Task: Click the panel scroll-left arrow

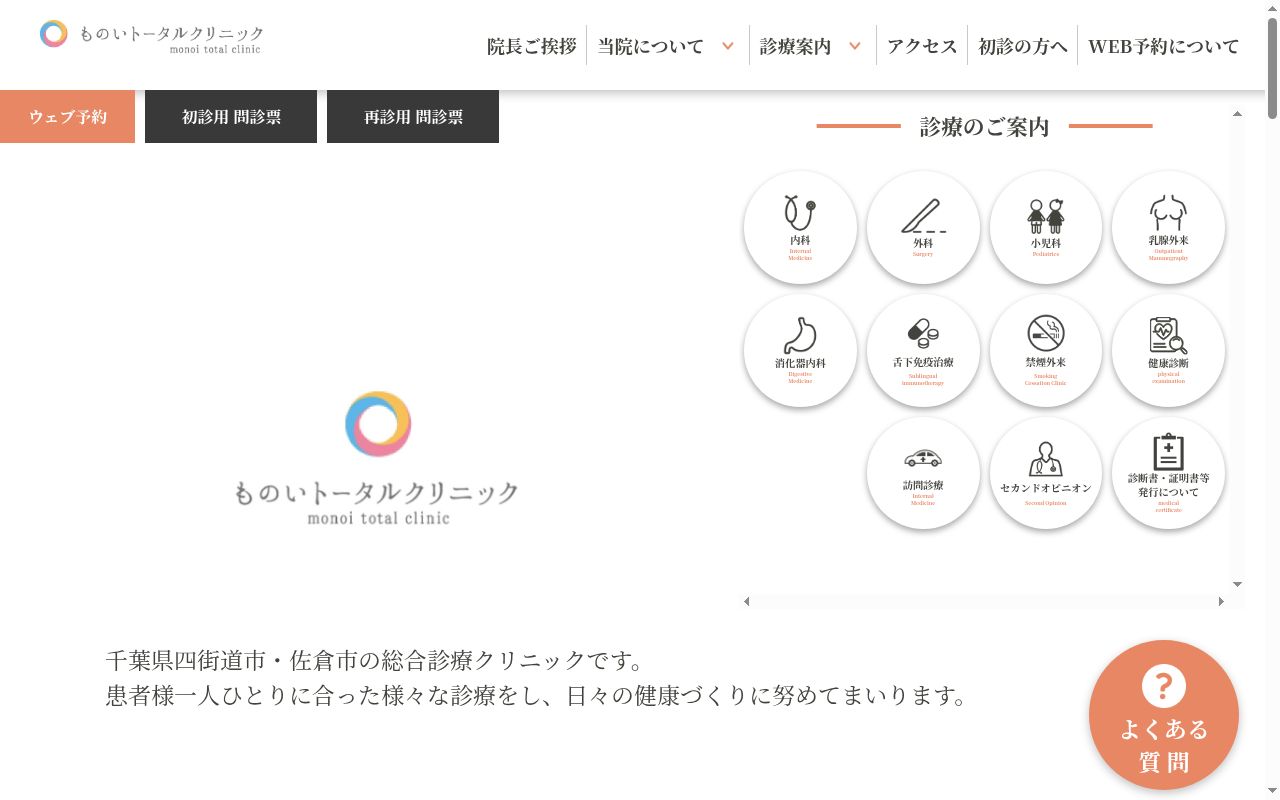Action: (x=747, y=601)
